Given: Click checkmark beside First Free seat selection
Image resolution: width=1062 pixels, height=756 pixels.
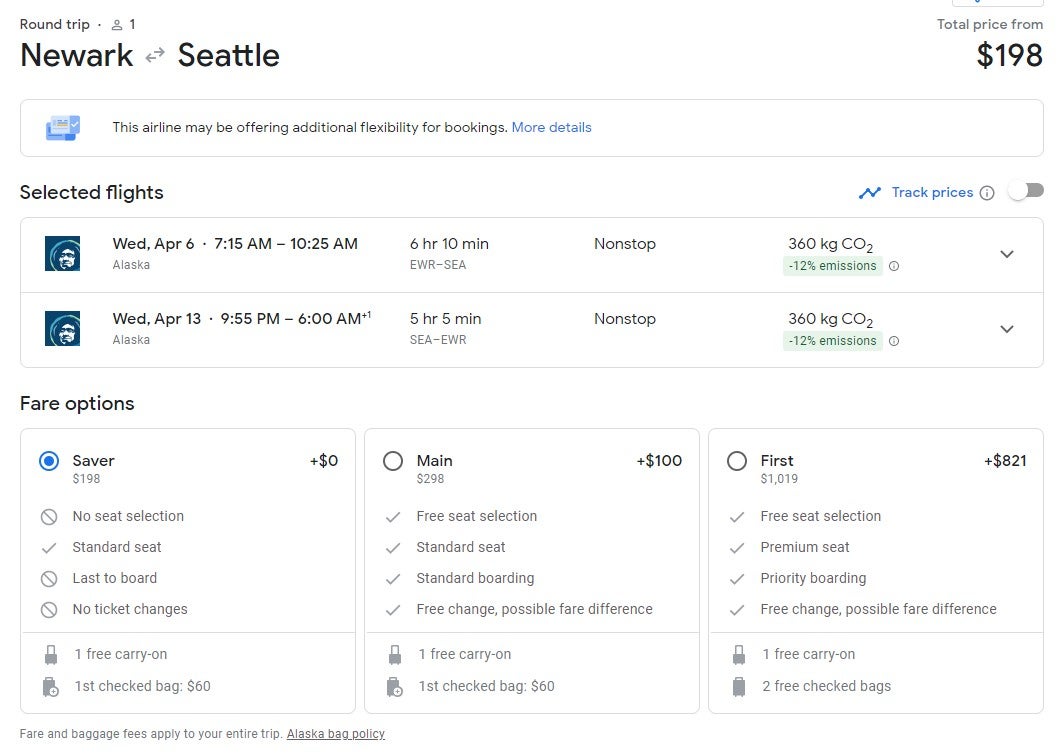Looking at the screenshot, I should click(737, 517).
